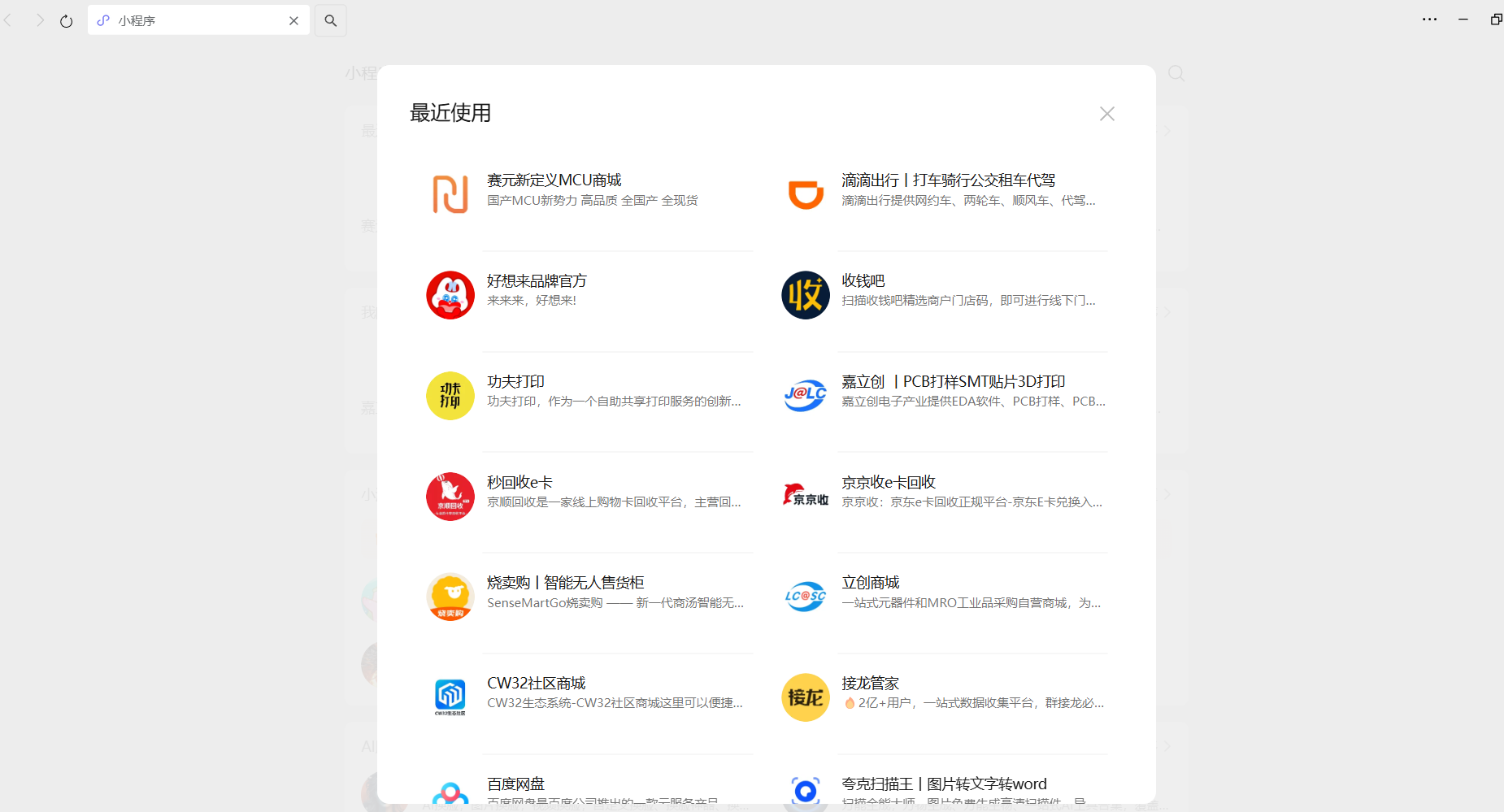This screenshot has height=812, width=1504.
Task: Open the 秒回收e卡 red round icon
Action: pyautogui.click(x=450, y=497)
